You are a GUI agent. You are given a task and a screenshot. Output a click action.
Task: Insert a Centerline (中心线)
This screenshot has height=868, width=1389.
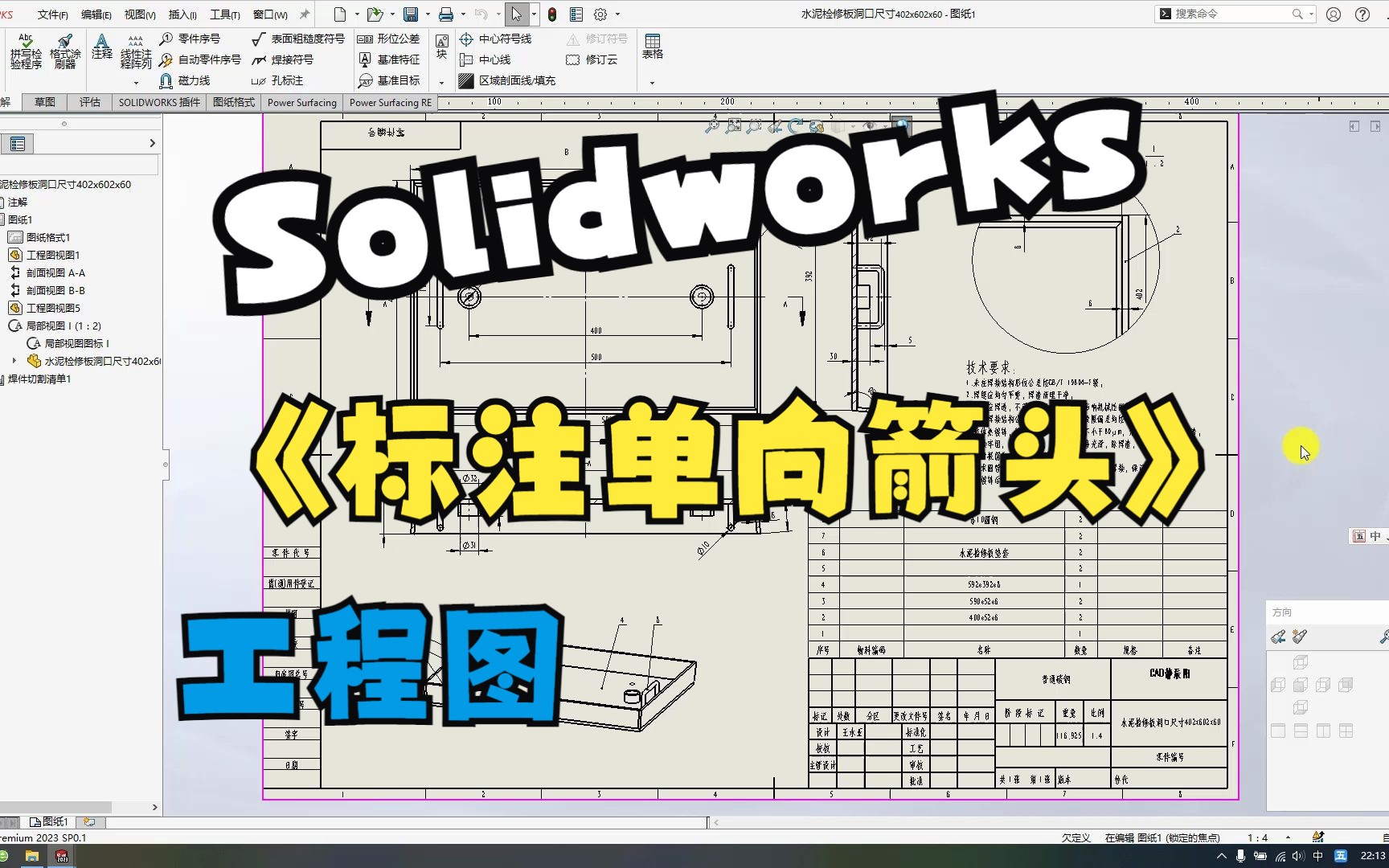[x=485, y=59]
